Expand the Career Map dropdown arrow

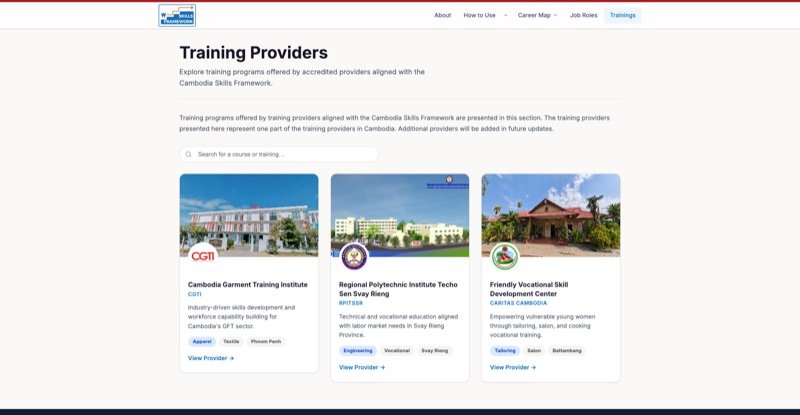point(555,15)
